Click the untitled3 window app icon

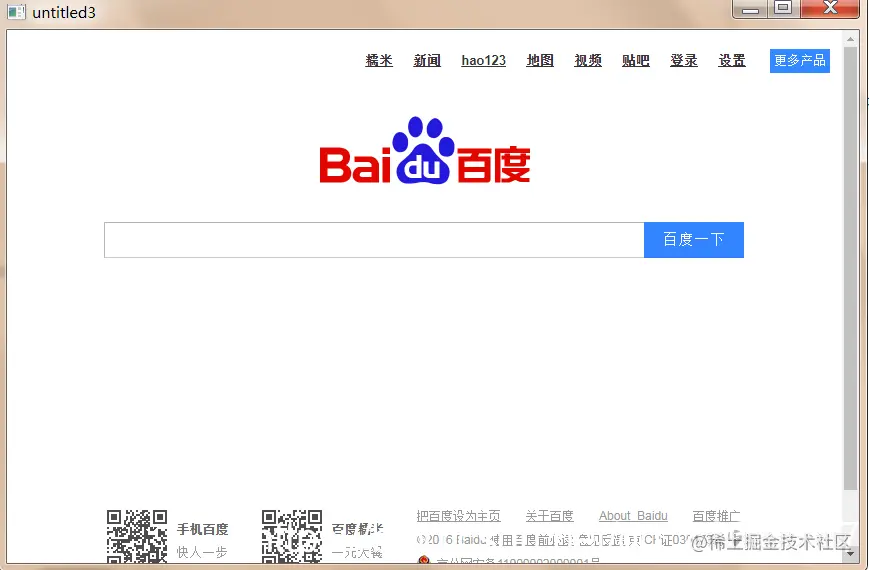[x=17, y=12]
